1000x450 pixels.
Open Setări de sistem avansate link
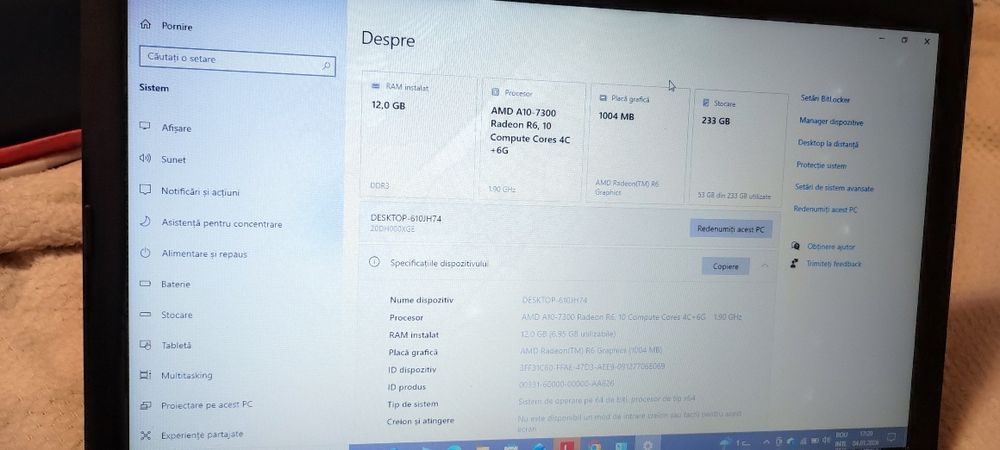(834, 188)
